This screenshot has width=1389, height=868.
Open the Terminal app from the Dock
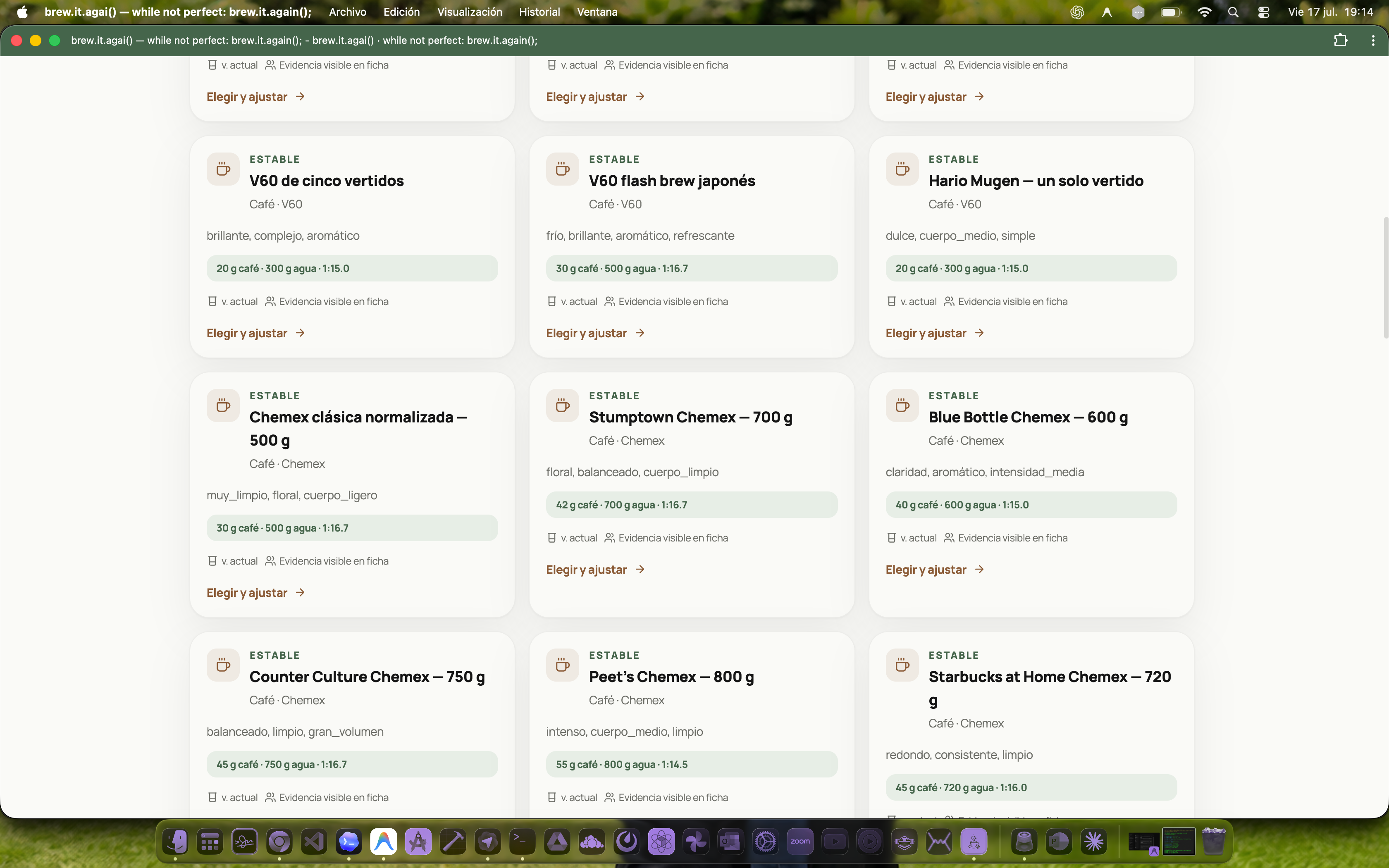coord(522,842)
